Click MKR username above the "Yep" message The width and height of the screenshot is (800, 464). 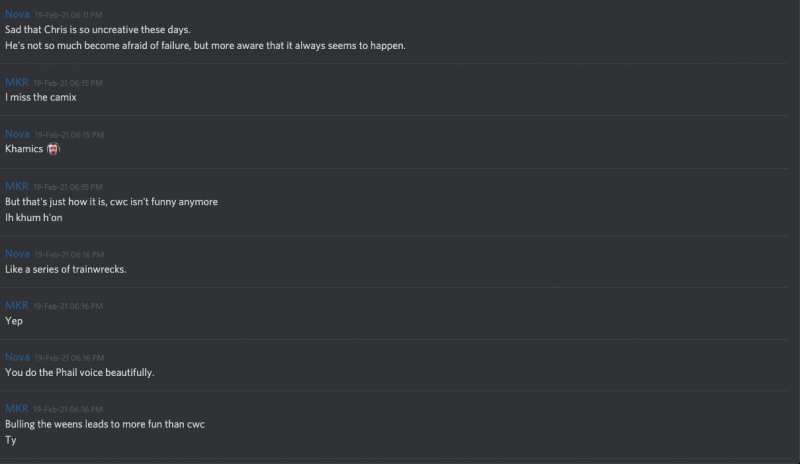17,306
